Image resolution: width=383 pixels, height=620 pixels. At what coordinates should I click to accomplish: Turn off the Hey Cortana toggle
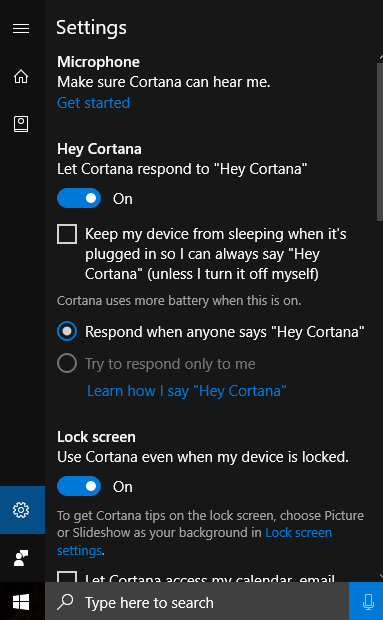point(79,198)
